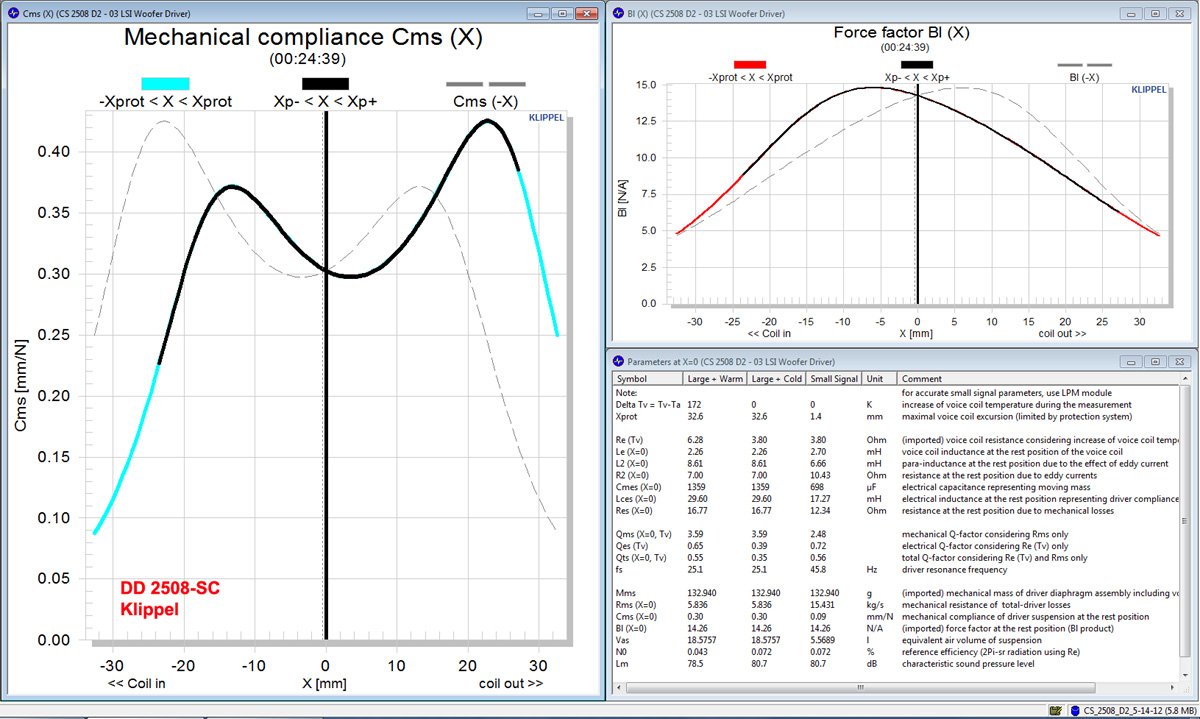The image size is (1200, 719).
Task: Click the red legend swatch in Bl chart
Action: (749, 64)
